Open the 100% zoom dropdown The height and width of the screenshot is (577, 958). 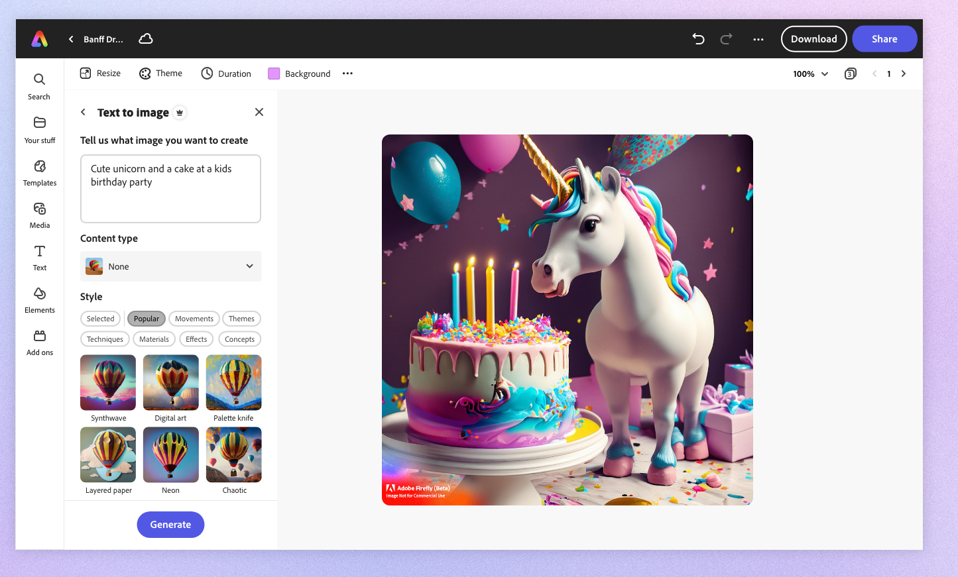coord(810,74)
